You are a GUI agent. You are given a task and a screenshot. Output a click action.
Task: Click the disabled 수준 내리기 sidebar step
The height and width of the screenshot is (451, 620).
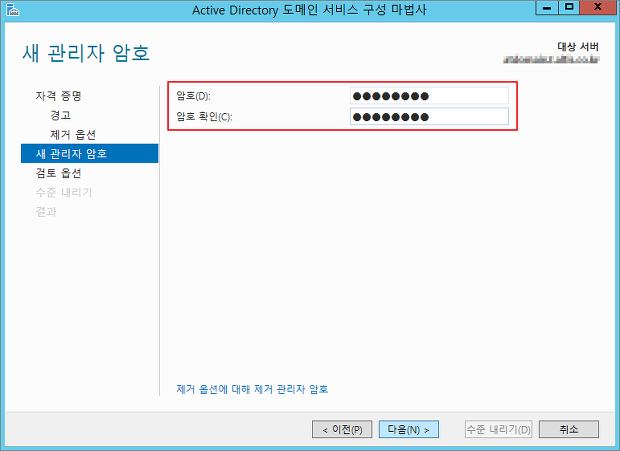64,192
